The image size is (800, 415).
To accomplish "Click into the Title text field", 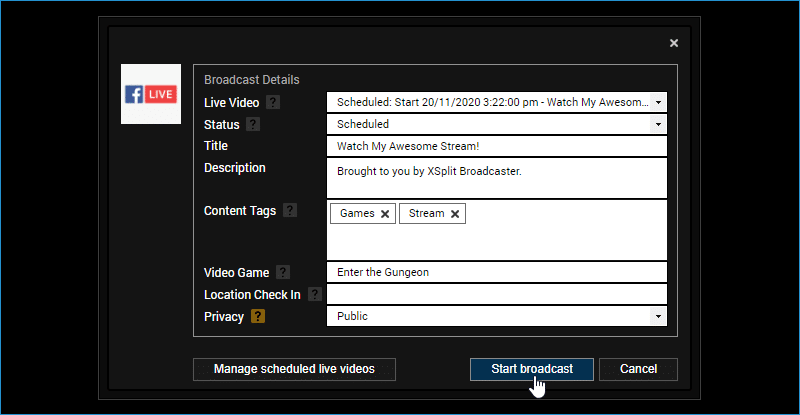I will pyautogui.click(x=496, y=146).
